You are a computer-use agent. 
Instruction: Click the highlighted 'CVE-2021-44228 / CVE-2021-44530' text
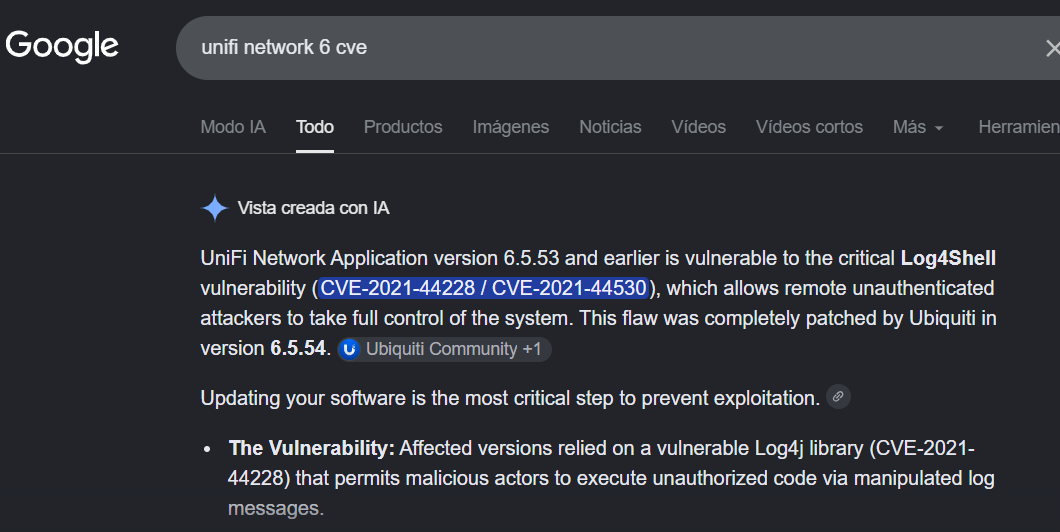point(483,288)
